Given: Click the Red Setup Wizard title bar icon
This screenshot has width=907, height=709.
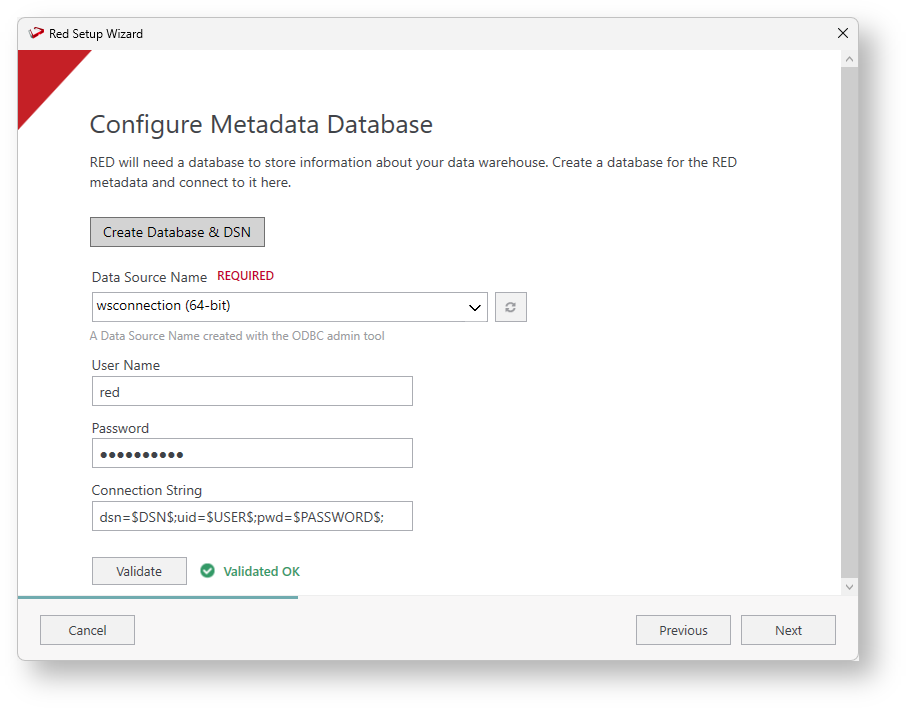Looking at the screenshot, I should pos(37,33).
